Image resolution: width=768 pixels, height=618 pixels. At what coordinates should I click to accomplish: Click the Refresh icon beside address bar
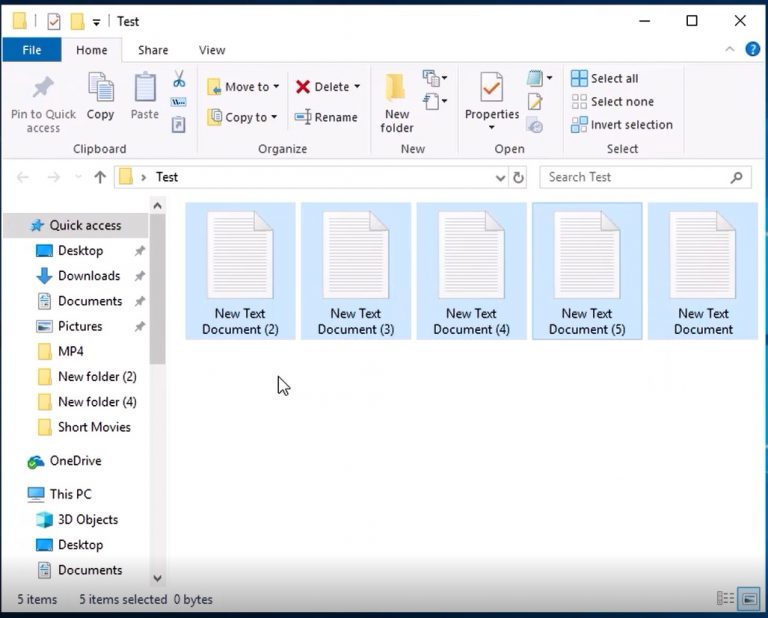pos(518,177)
